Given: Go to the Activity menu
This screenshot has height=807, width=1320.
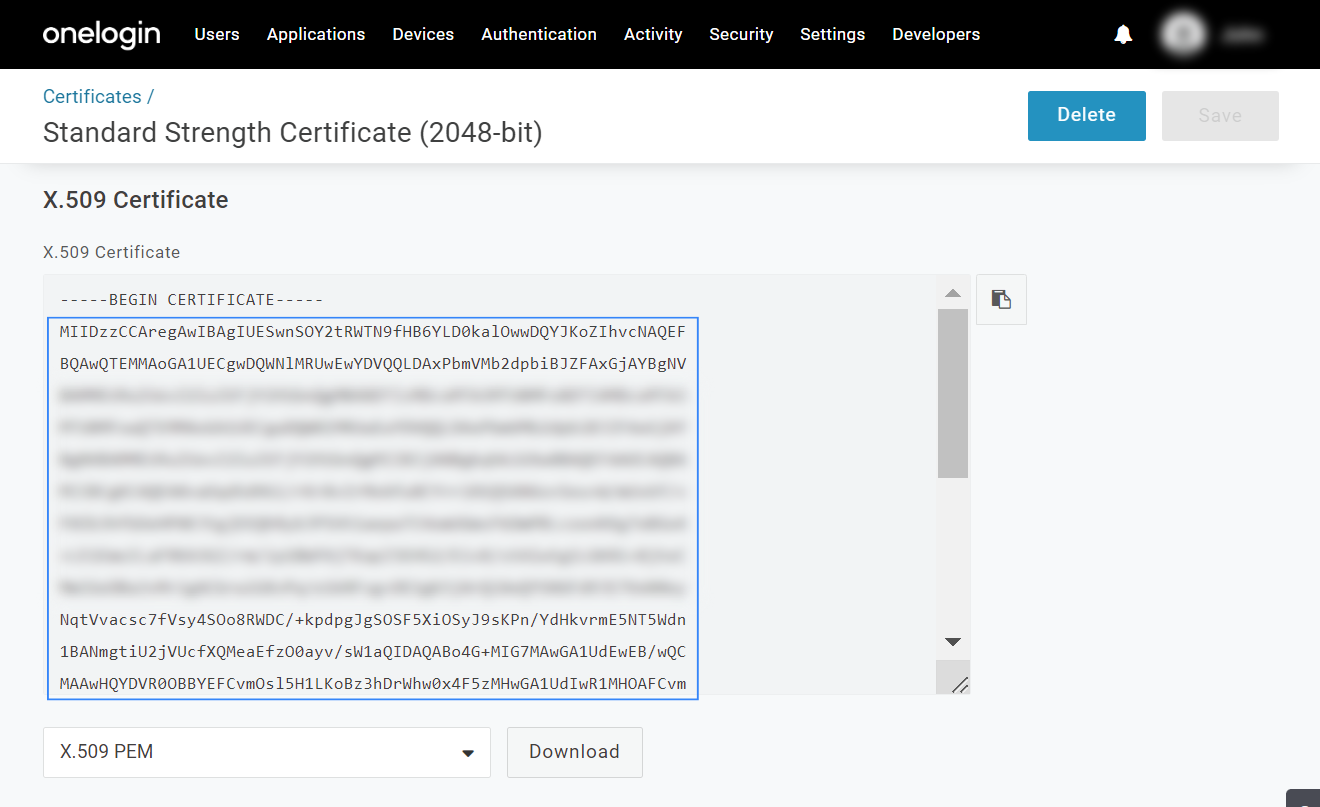Looking at the screenshot, I should pyautogui.click(x=653, y=35).
